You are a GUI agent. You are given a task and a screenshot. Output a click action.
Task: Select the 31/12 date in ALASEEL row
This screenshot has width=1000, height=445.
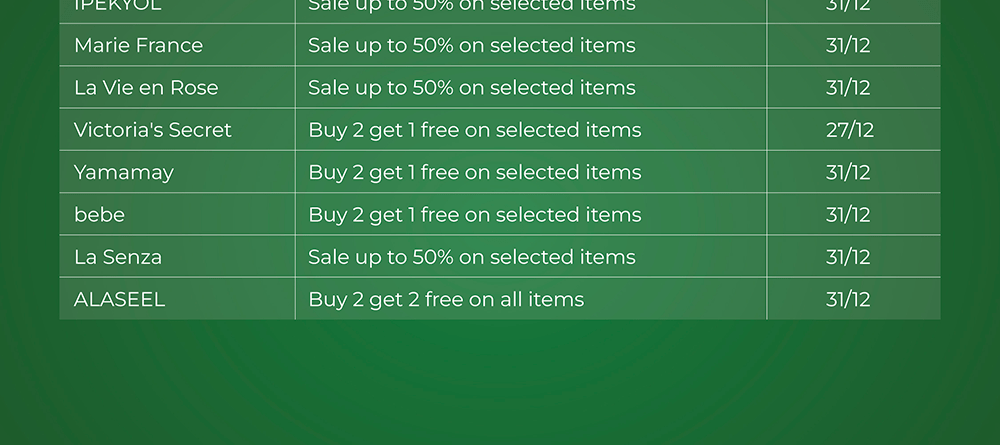(x=848, y=299)
